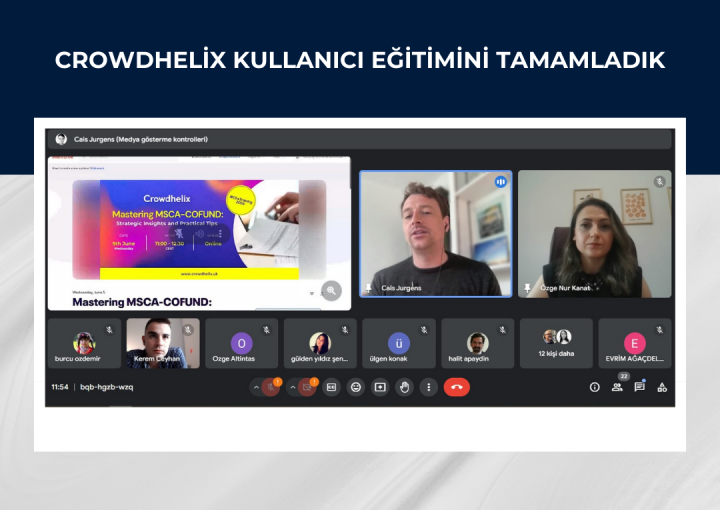Click the red leave call button

click(x=456, y=387)
